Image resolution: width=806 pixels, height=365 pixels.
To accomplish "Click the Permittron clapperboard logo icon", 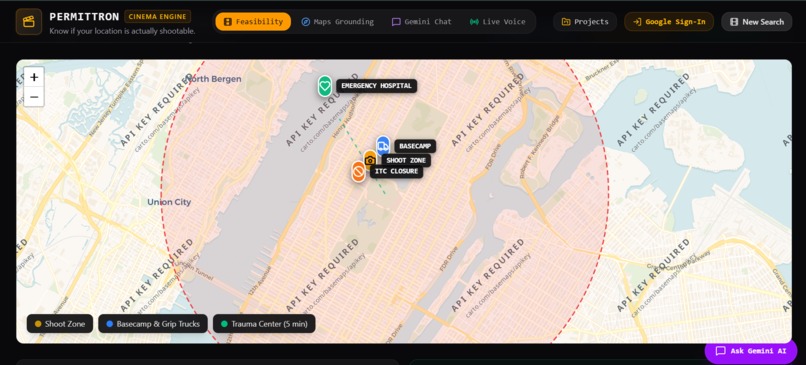I will click(29, 22).
